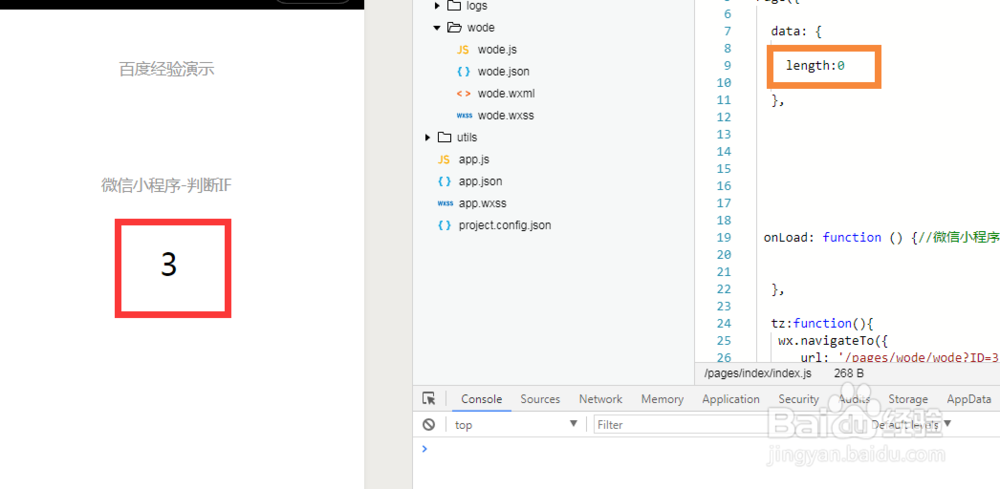Focus the console Filter field
1000x489 pixels.
(730, 425)
